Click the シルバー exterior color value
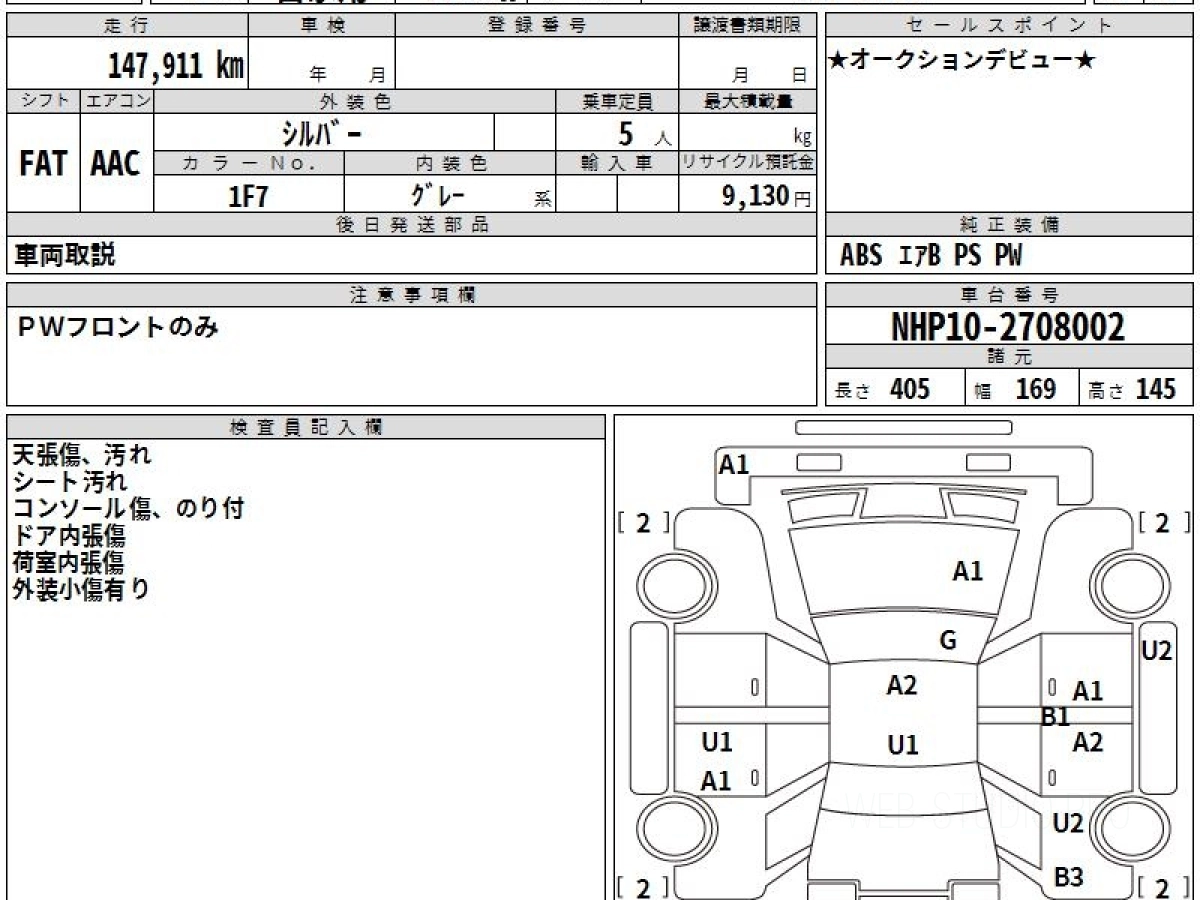1200x900 pixels. point(320,133)
